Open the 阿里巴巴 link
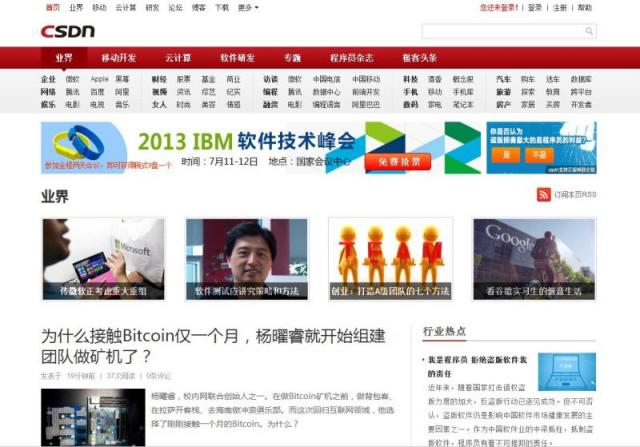 pos(366,105)
